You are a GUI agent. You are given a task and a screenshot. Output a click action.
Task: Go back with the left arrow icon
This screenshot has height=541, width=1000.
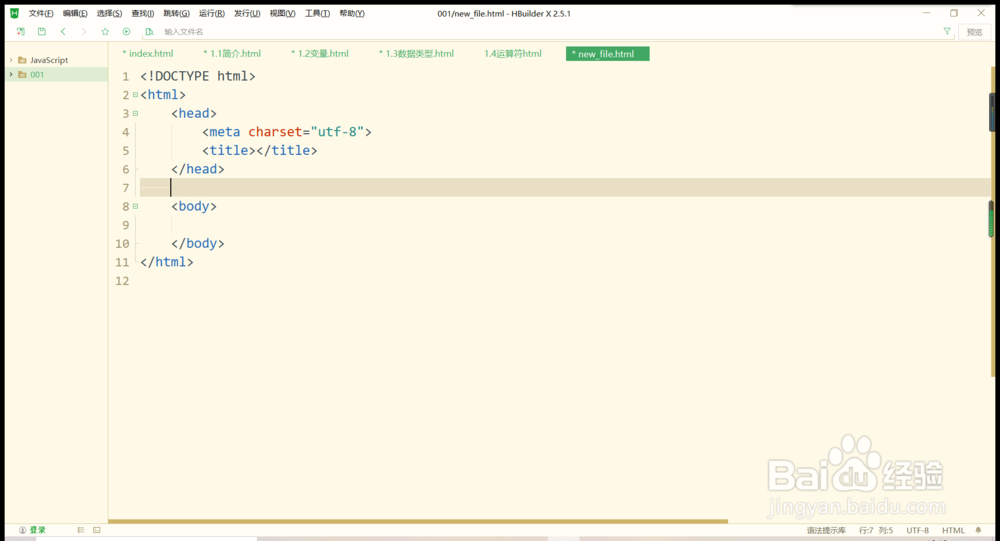pos(63,31)
